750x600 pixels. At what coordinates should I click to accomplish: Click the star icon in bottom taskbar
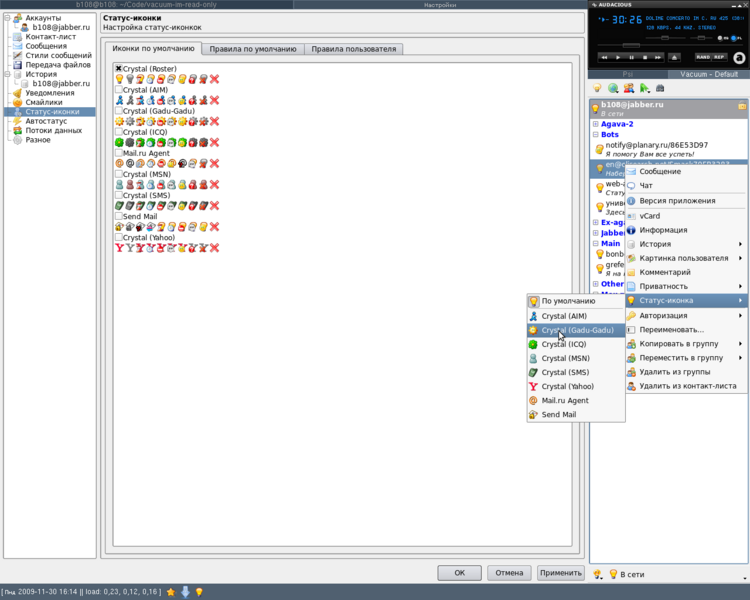point(171,592)
